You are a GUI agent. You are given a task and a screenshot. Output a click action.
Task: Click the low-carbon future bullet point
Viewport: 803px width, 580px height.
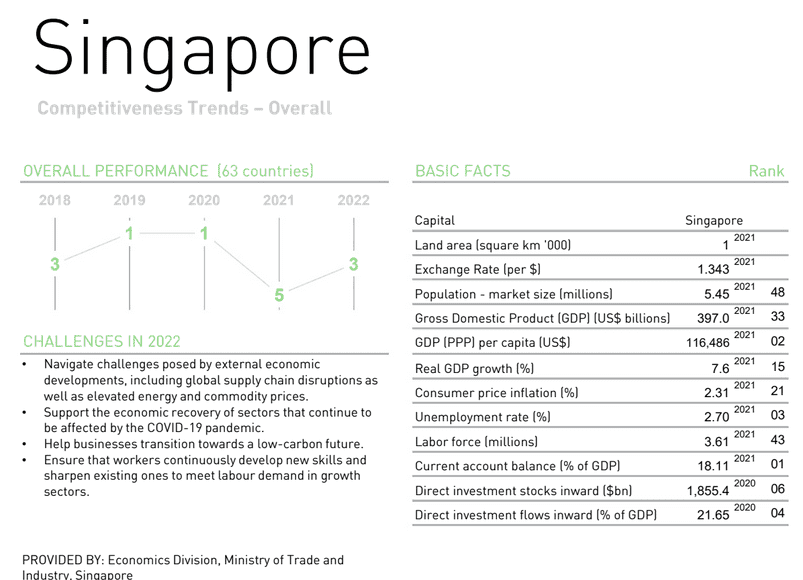[x=204, y=444]
